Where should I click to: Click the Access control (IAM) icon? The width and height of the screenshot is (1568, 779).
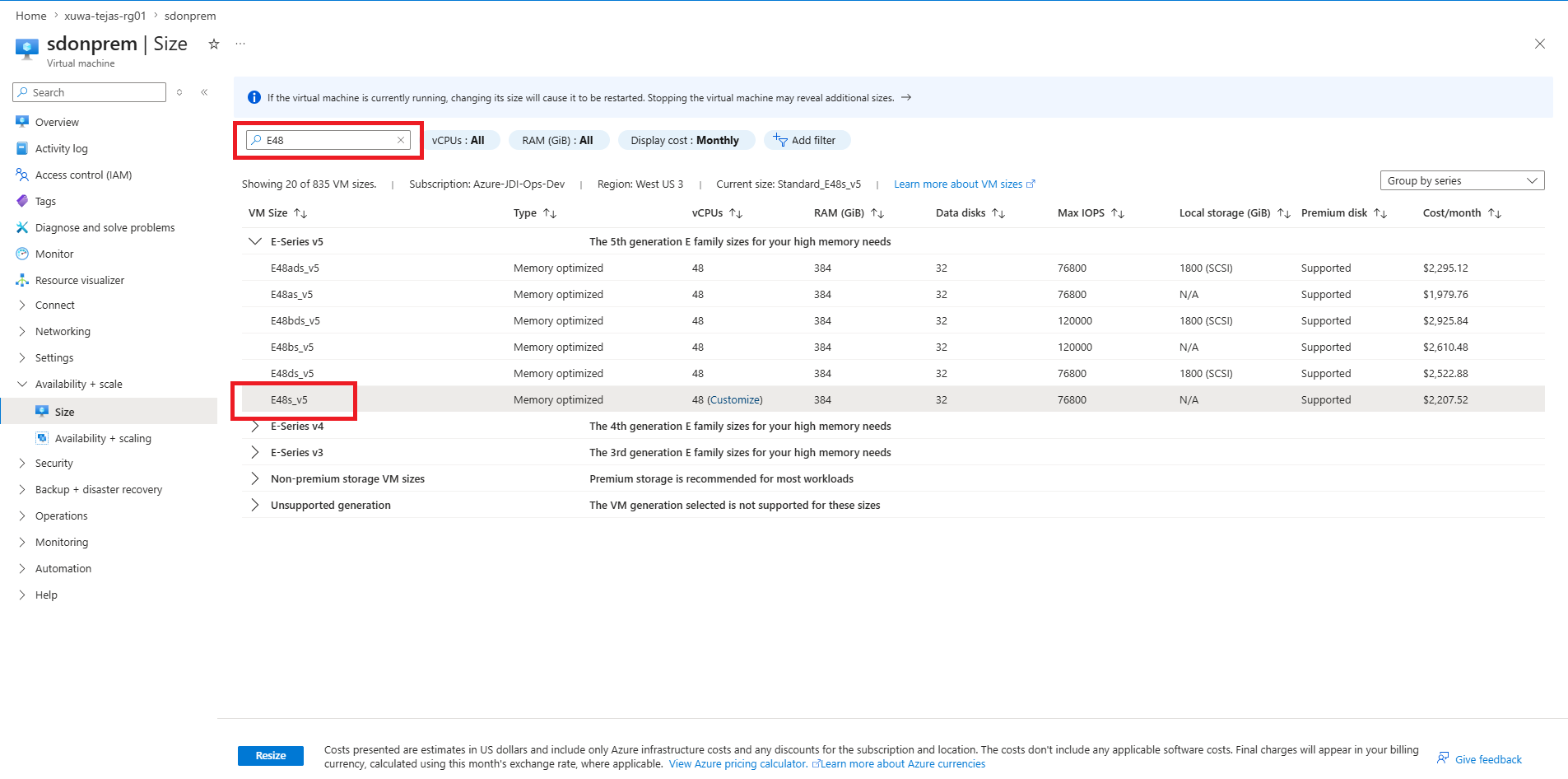(22, 175)
